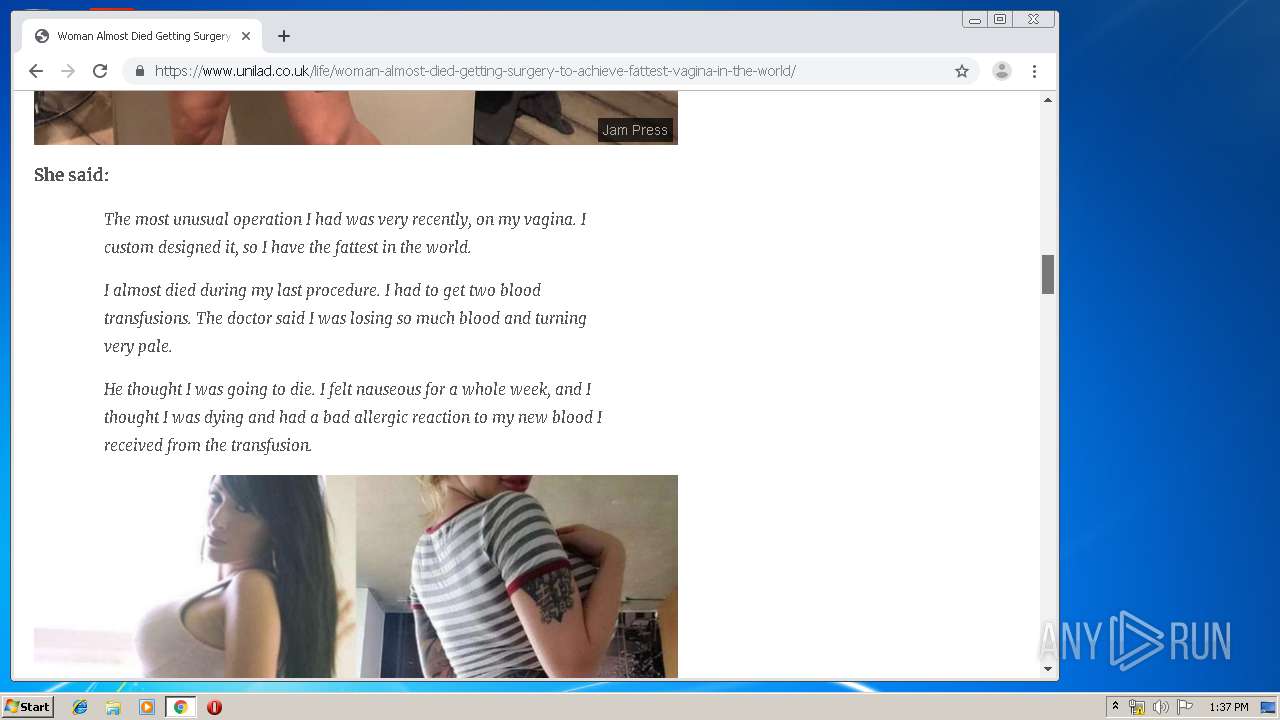The height and width of the screenshot is (720, 1280).
Task: Click the paragraph starting 'He thought I was'
Action: click(353, 417)
